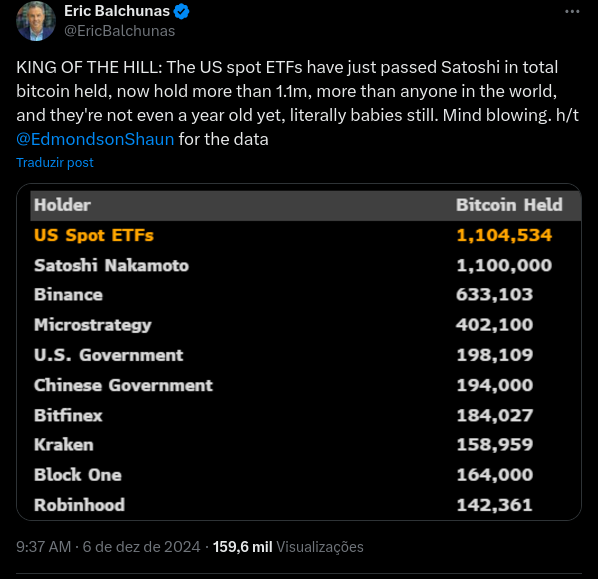Screen dimensions: 598x579
Task: Click the U.S. Government row label
Action: (x=108, y=355)
